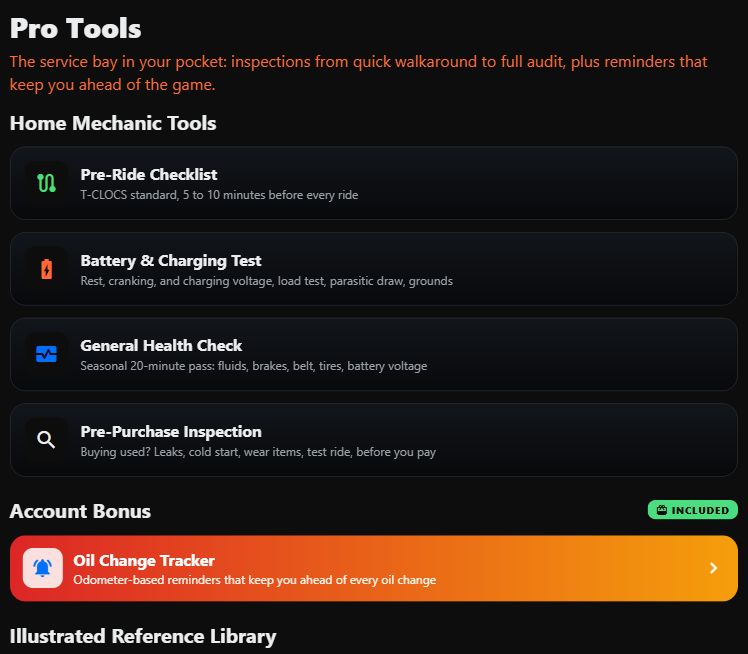Screen dimensions: 748x654
Task: Launch the General Health Check title
Action: 161,345
